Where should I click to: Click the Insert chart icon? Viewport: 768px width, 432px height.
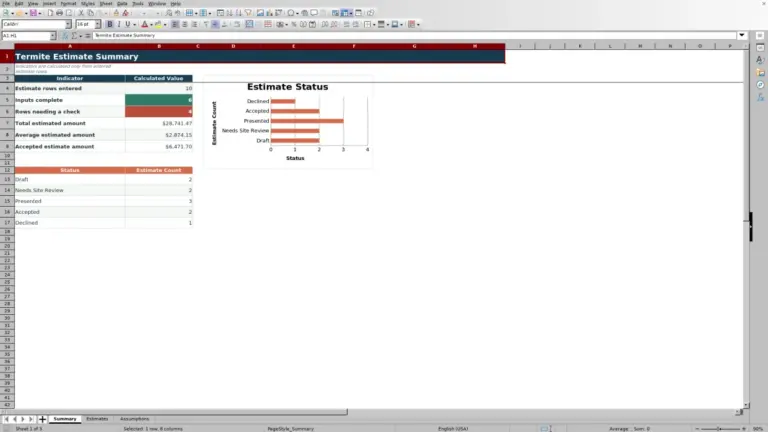coord(269,13)
